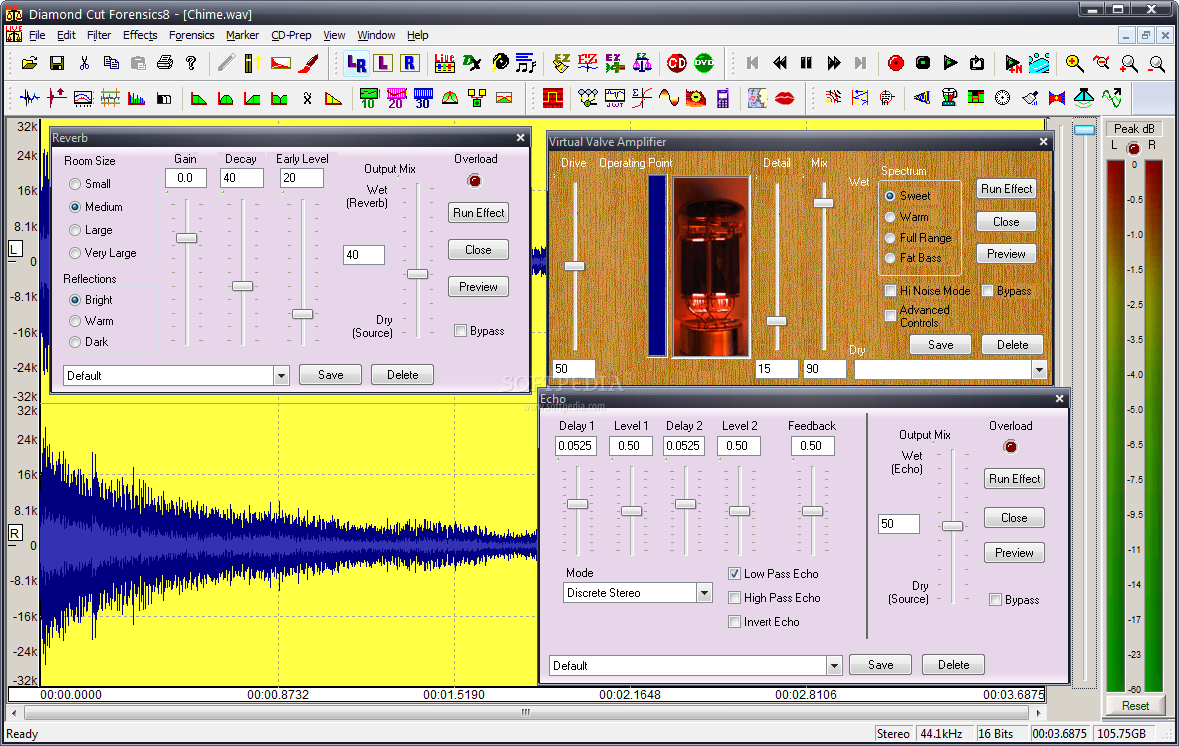Open the Forensics menu
This screenshot has height=746, width=1179.
point(191,35)
